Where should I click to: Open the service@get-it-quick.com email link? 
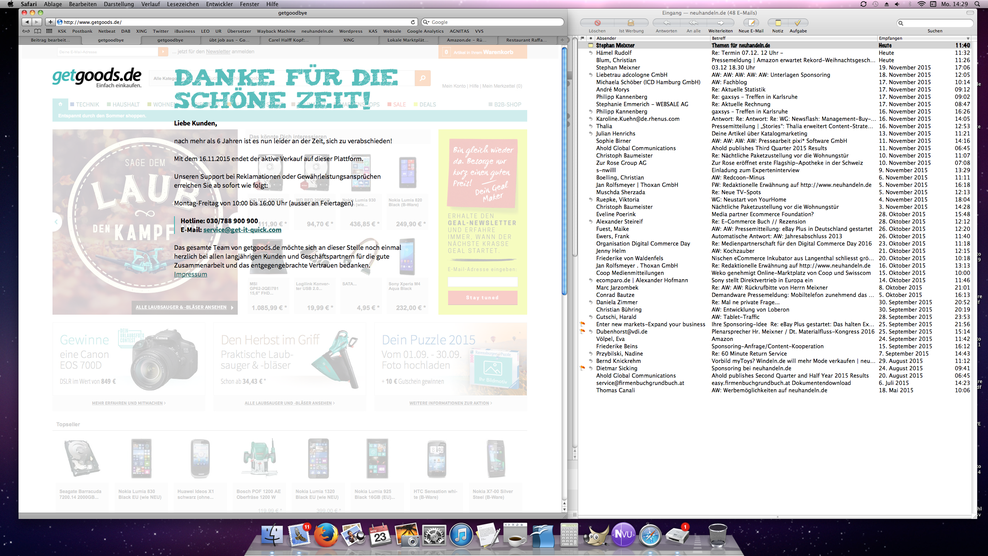point(243,230)
